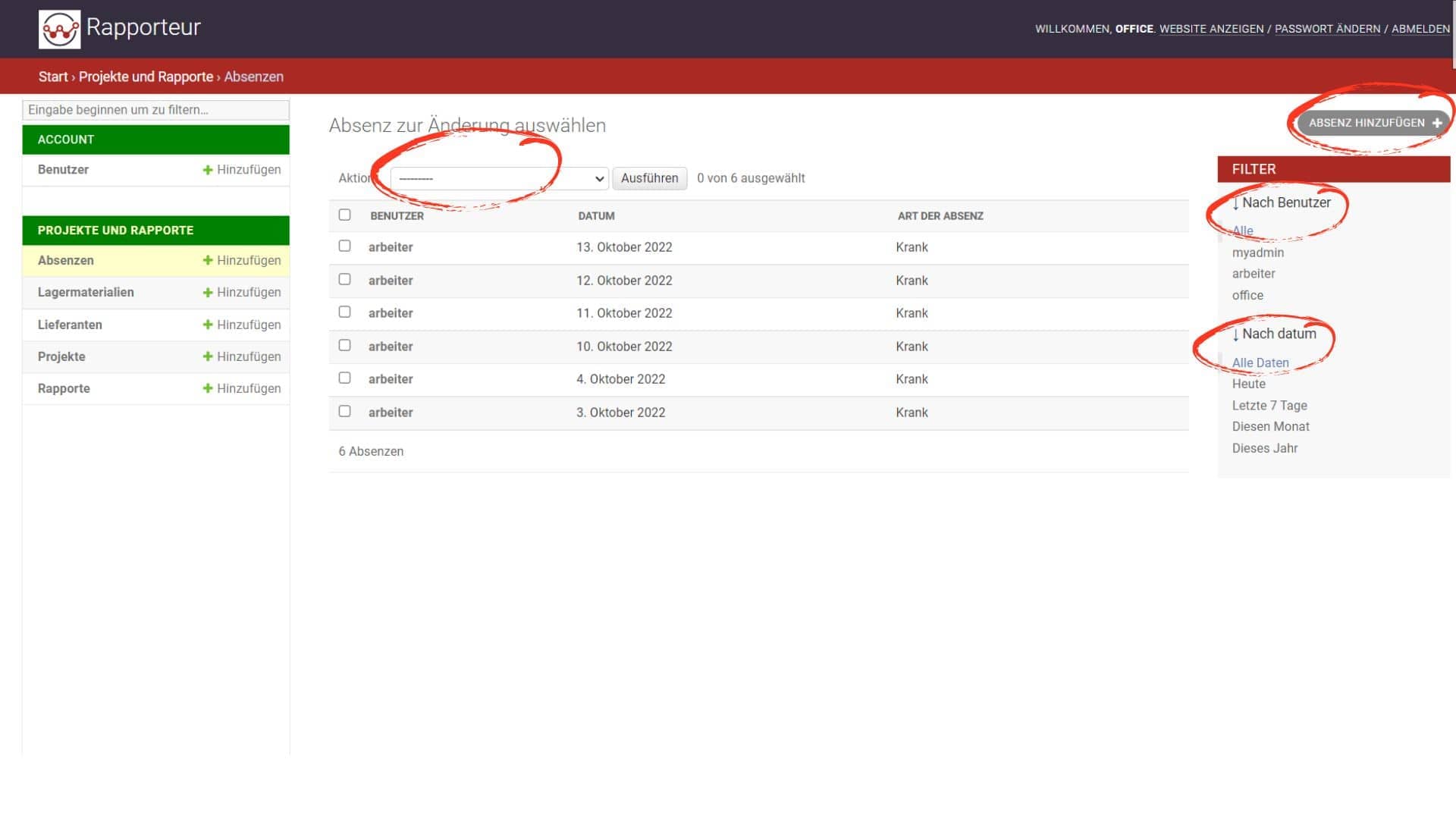Click plus icon for Rapporte
The height and width of the screenshot is (819, 1456).
208,388
